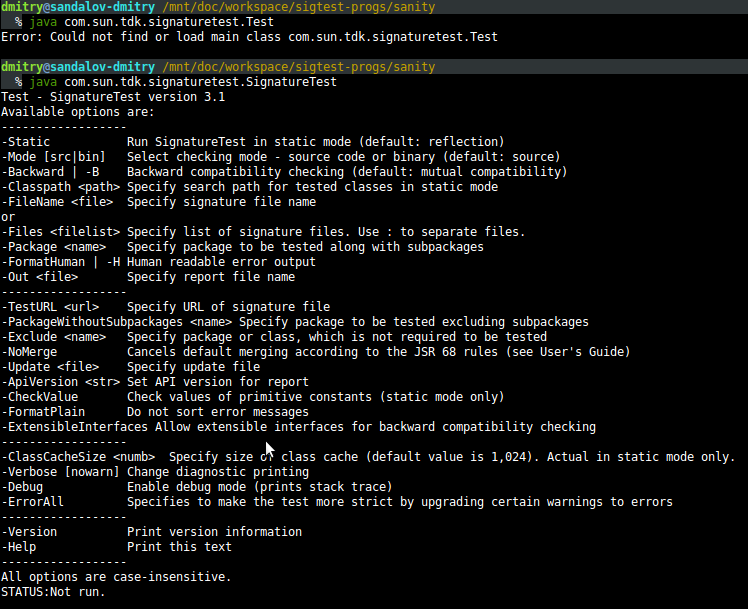Click the -Static option text
Viewport: 748px width, 609px height.
tap(26, 142)
